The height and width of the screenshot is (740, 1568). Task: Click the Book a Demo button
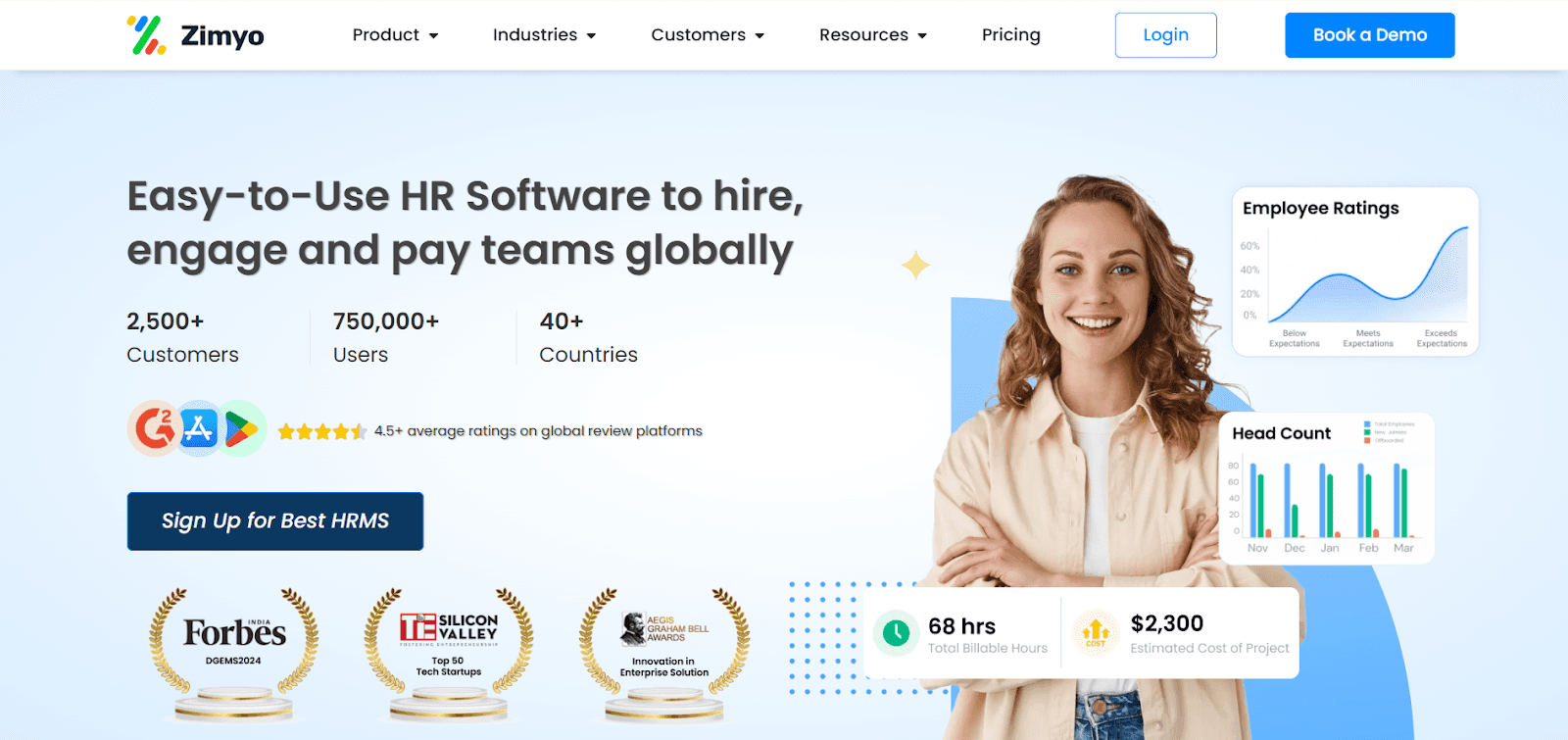coord(1370,35)
